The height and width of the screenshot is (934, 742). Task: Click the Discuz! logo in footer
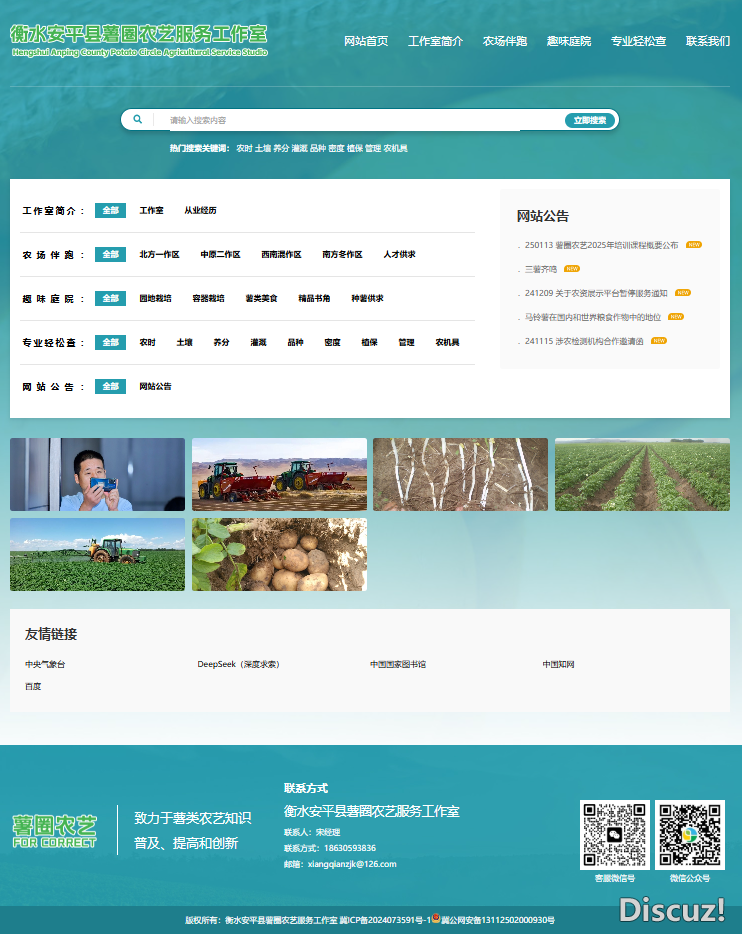(x=671, y=909)
